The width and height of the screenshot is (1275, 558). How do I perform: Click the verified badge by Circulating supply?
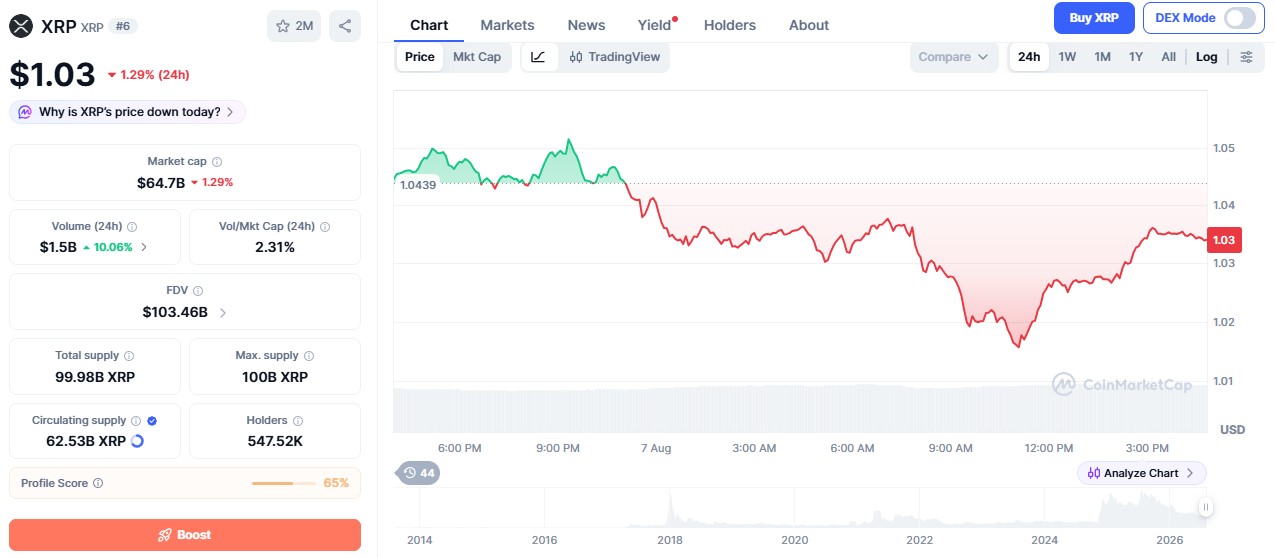click(152, 421)
